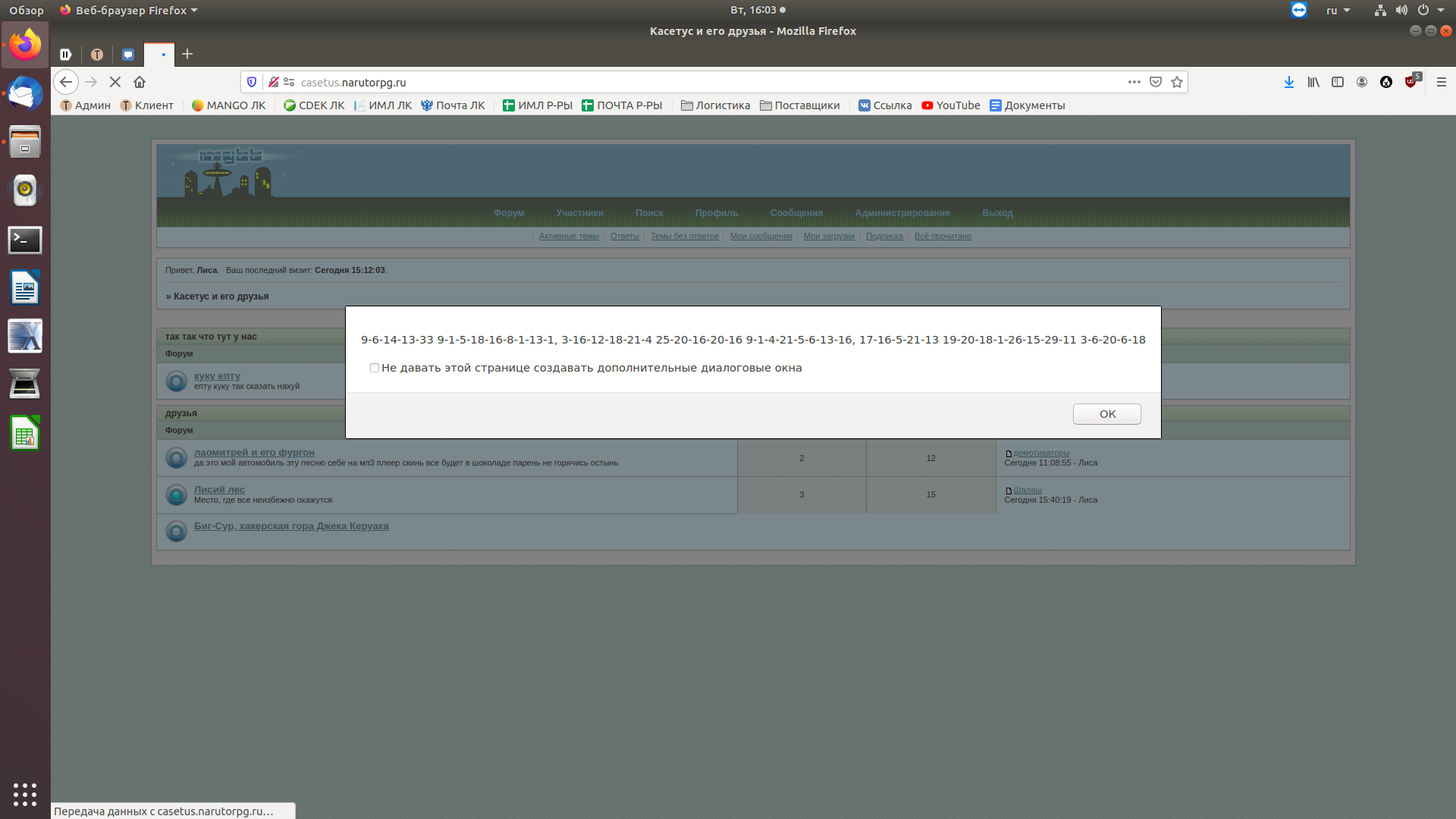Click the Мои сообщения link
Screen dimensions: 1456x819
[761, 237]
